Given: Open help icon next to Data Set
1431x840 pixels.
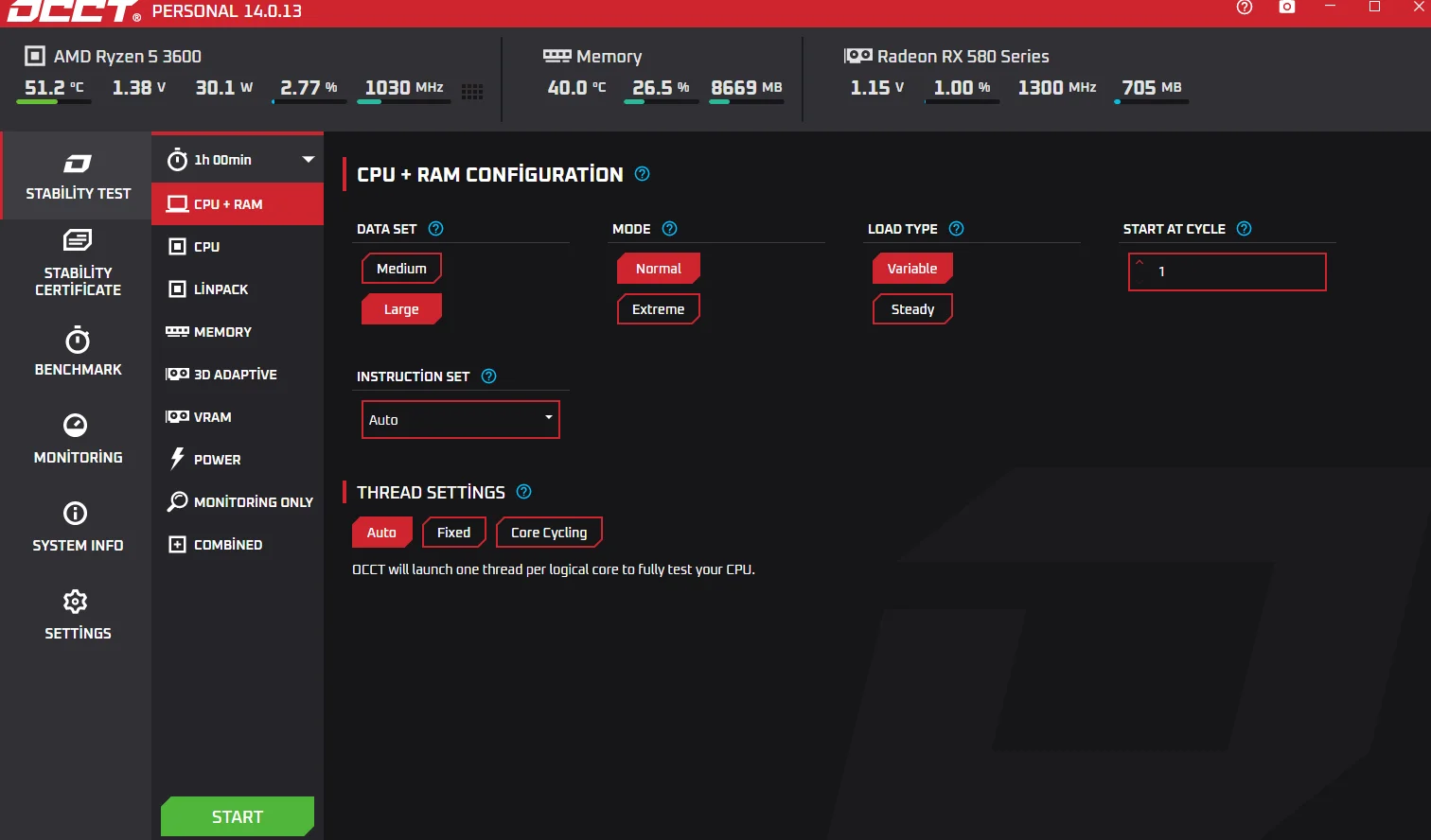Looking at the screenshot, I should pos(436,229).
